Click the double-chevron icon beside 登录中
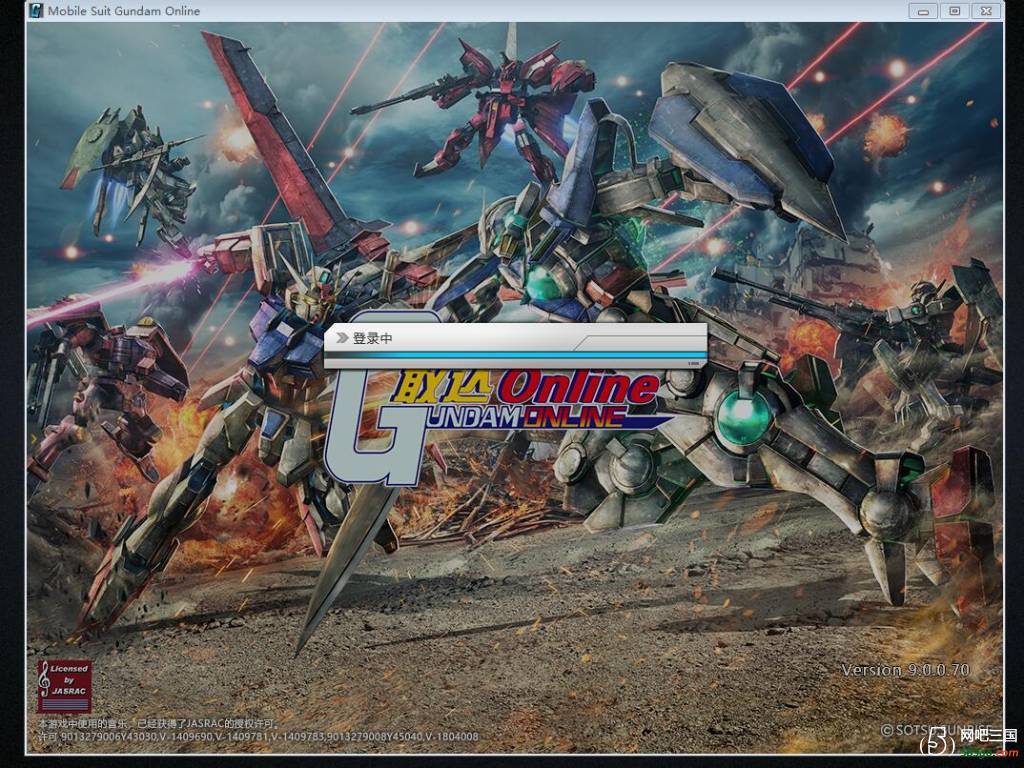 pos(342,338)
